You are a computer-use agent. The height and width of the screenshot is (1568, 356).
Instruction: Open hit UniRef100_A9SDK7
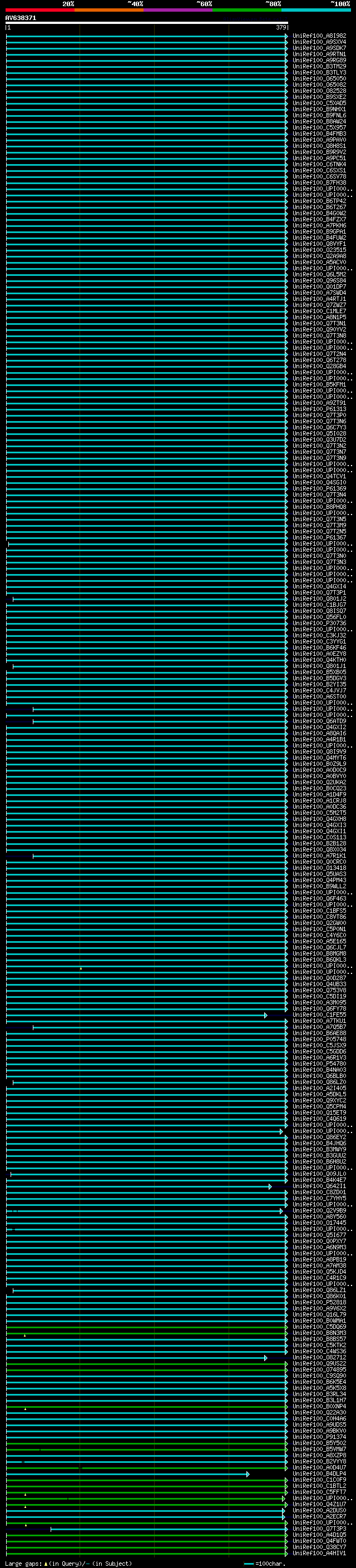click(x=319, y=48)
